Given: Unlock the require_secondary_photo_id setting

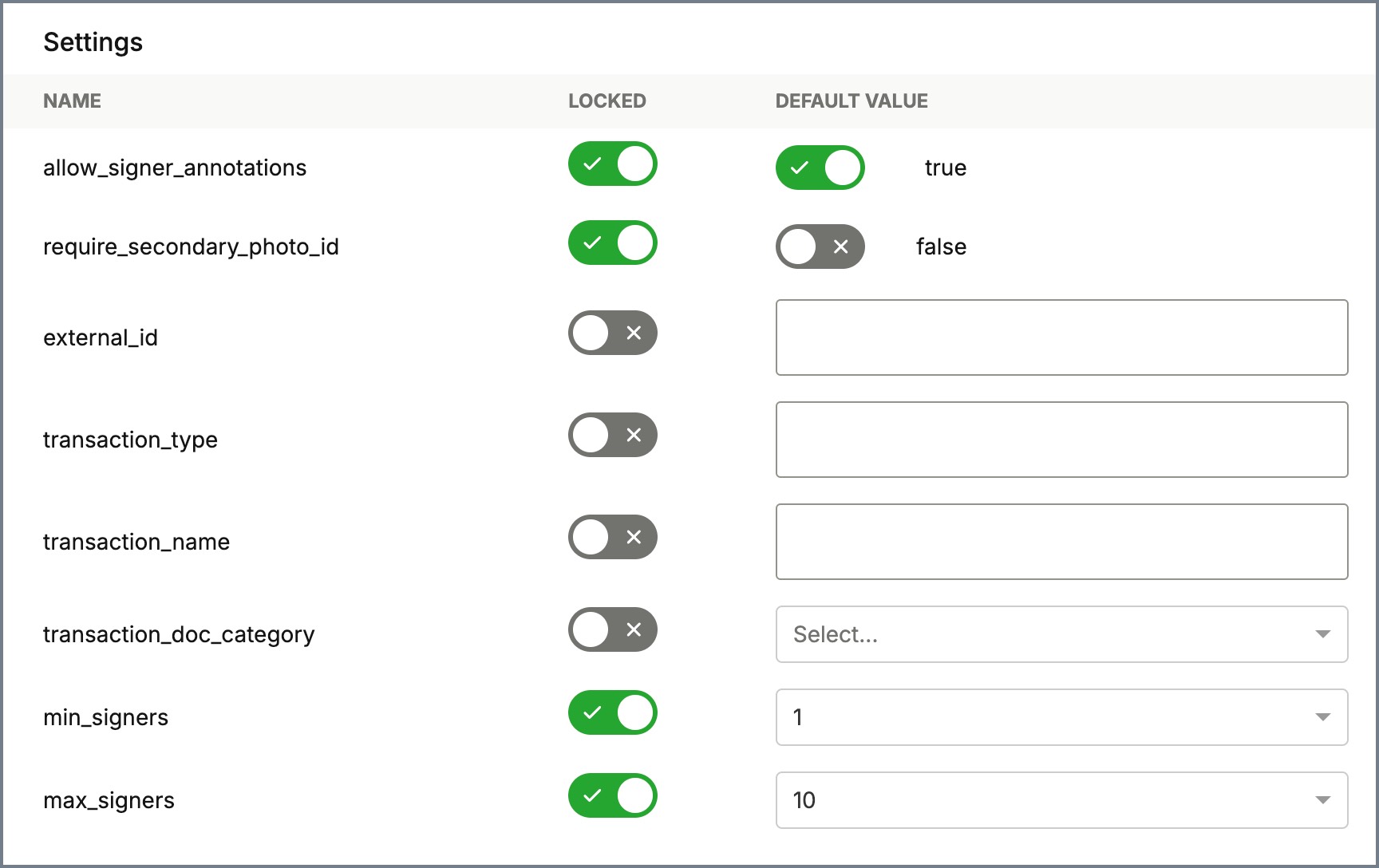Looking at the screenshot, I should click(x=612, y=243).
